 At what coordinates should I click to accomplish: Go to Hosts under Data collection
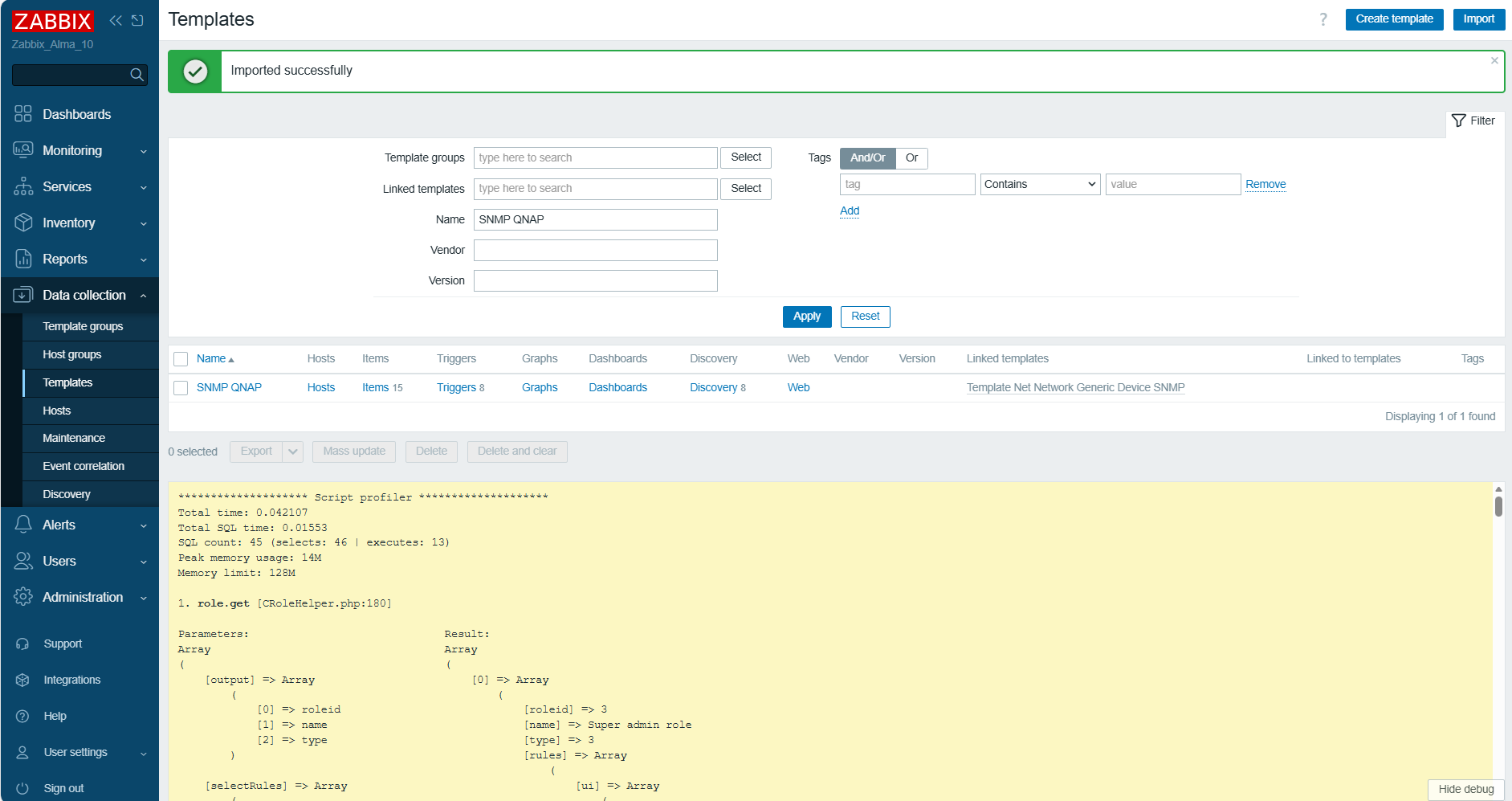tap(56, 411)
